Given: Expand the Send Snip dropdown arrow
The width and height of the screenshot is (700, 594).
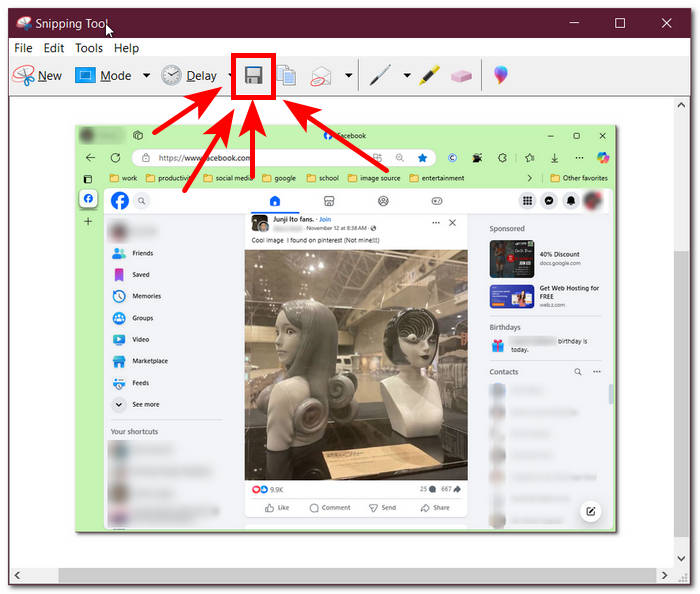Looking at the screenshot, I should [x=349, y=75].
